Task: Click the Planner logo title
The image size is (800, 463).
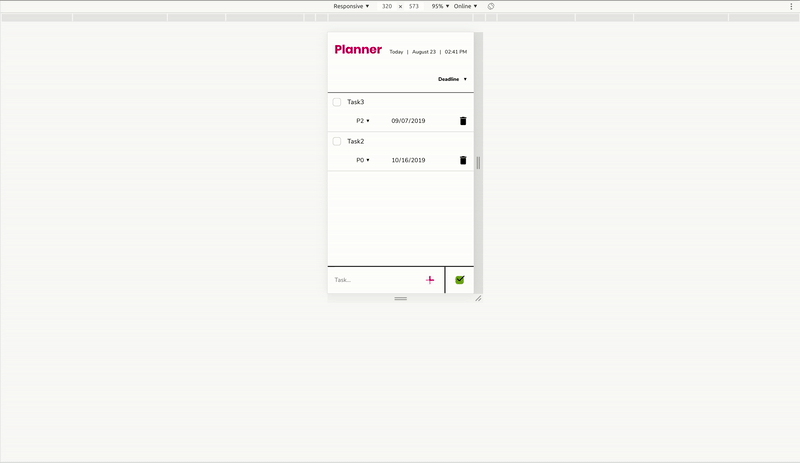Action: pos(358,50)
